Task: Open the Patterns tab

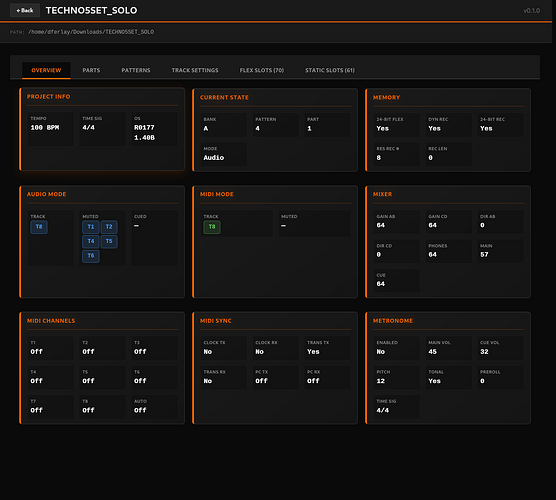Action: pos(136,70)
